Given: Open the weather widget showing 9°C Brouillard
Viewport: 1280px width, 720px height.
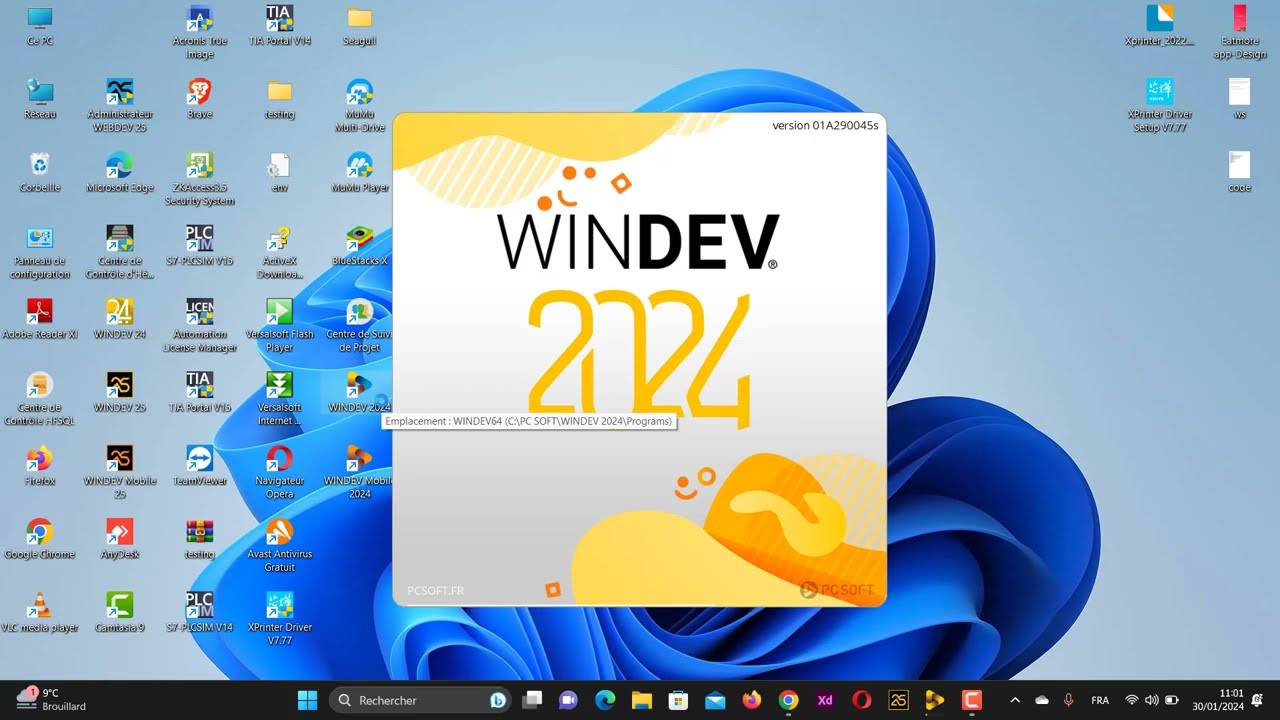Looking at the screenshot, I should pos(52,699).
